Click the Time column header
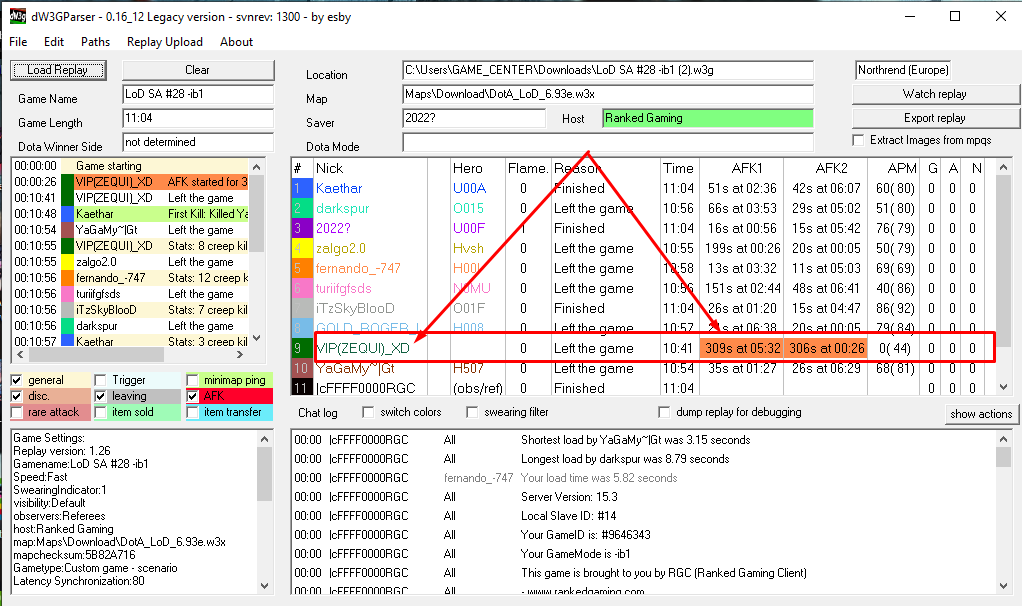This screenshot has width=1022, height=606. [680, 168]
